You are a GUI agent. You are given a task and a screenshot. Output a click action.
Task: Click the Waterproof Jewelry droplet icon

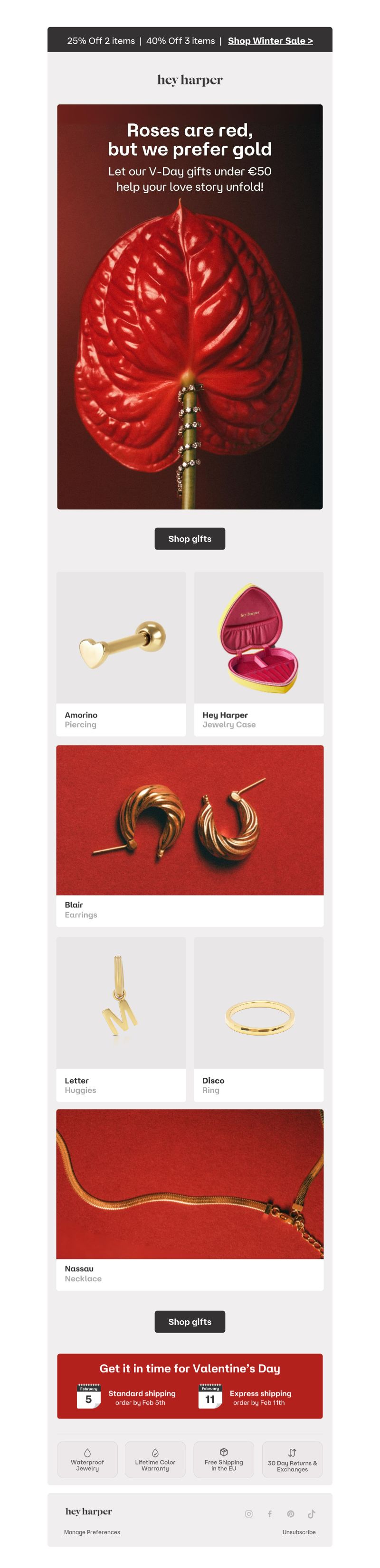coord(87,1452)
